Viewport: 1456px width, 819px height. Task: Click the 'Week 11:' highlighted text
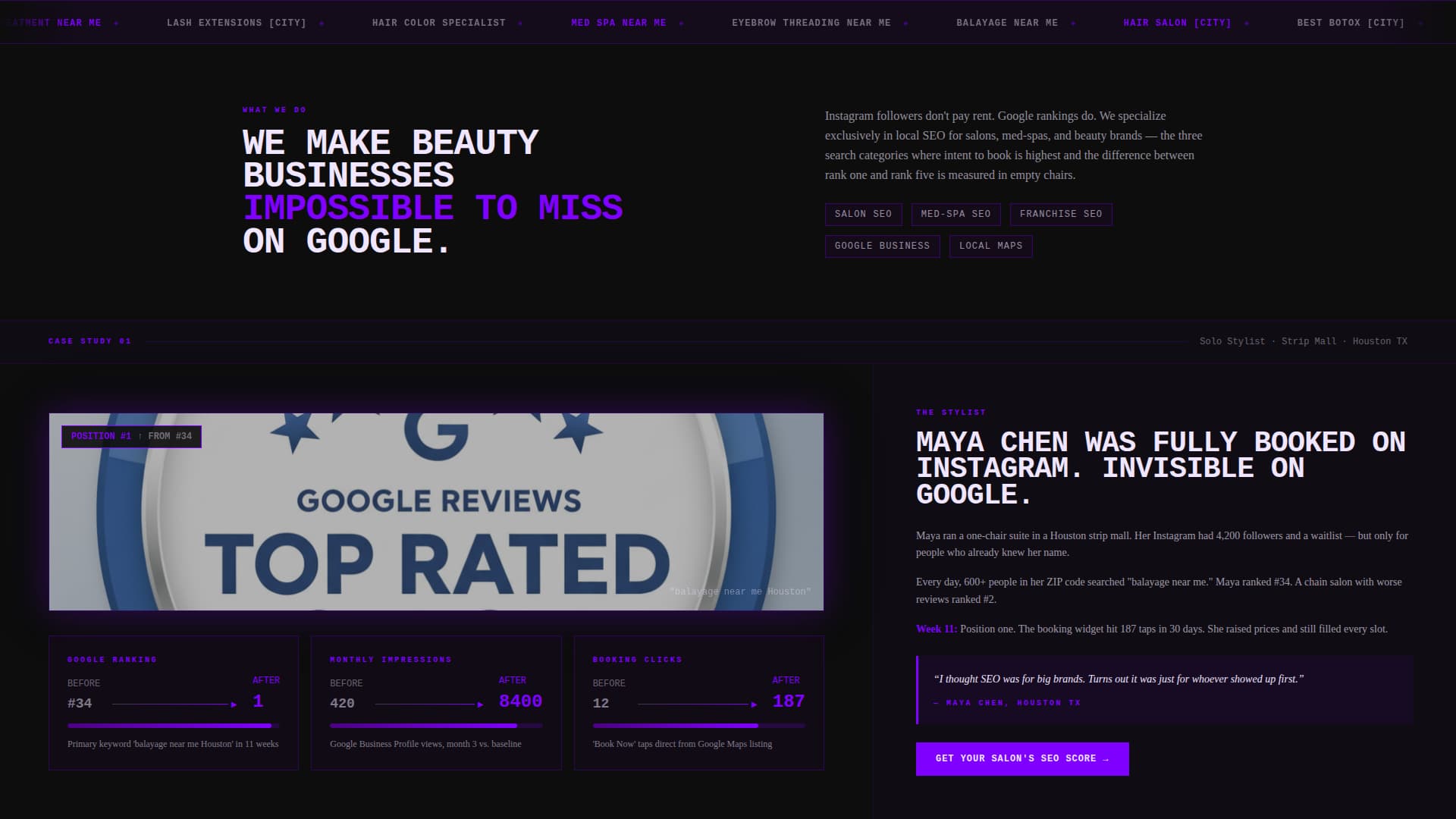937,629
